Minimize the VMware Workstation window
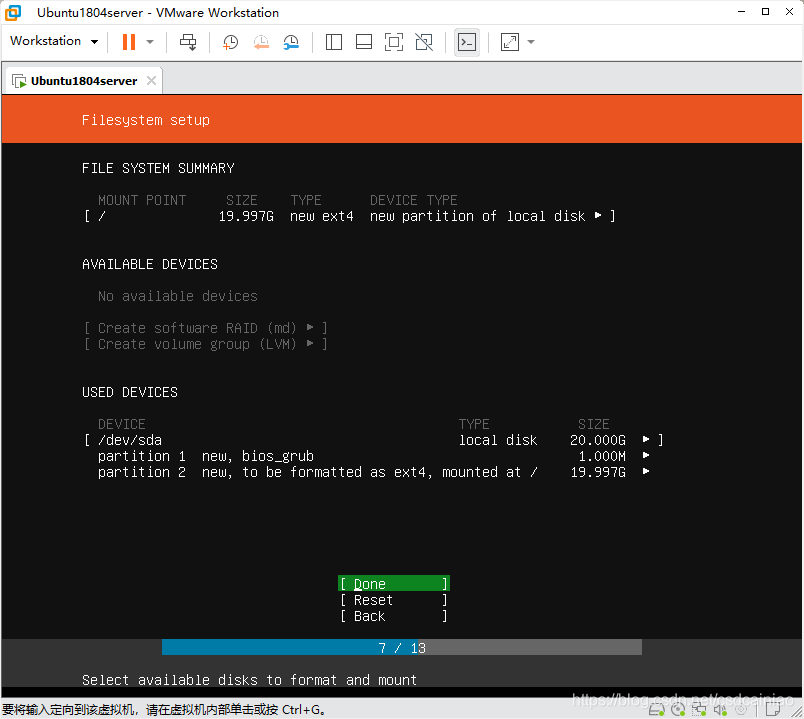The image size is (804, 719). point(741,12)
